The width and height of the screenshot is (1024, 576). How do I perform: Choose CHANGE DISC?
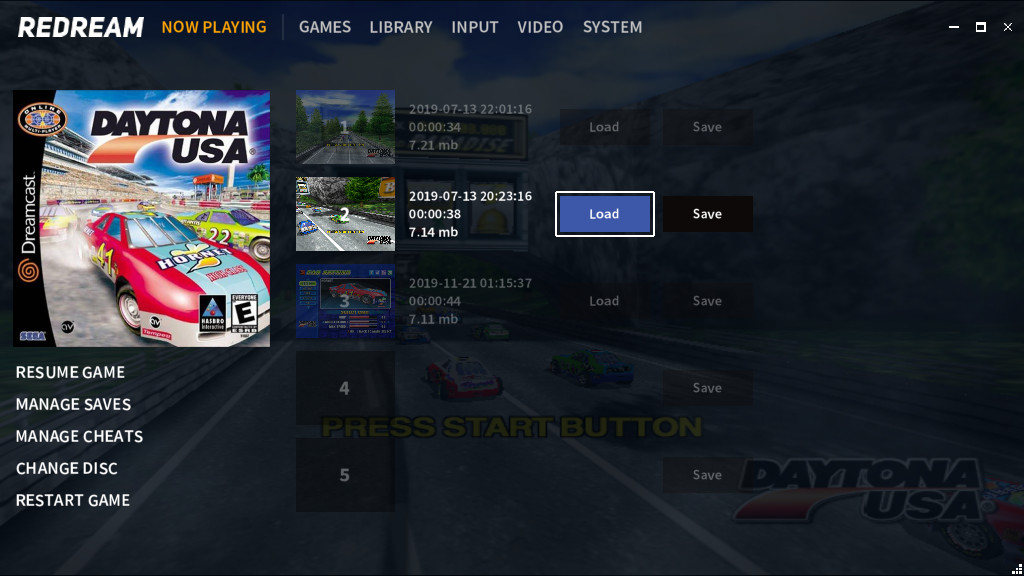tap(67, 468)
